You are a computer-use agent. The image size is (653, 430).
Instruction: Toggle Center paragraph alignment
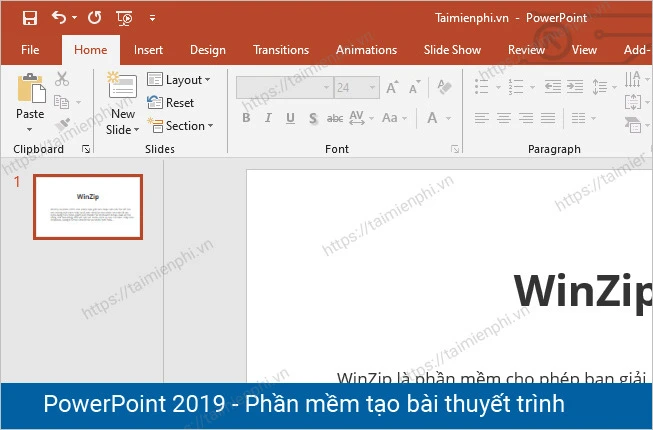tap(504, 118)
